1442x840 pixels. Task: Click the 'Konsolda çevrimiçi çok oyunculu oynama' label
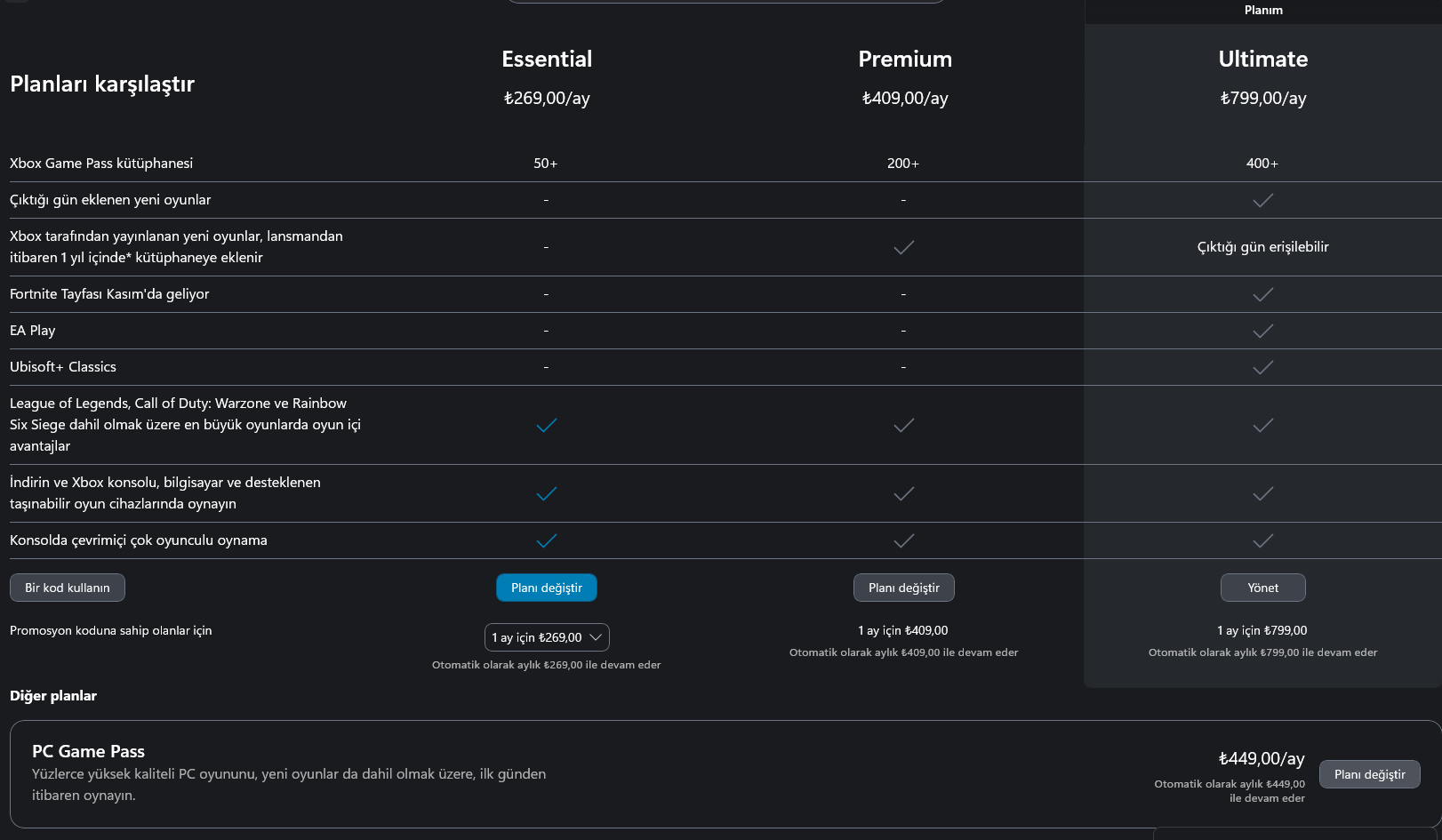pos(139,540)
